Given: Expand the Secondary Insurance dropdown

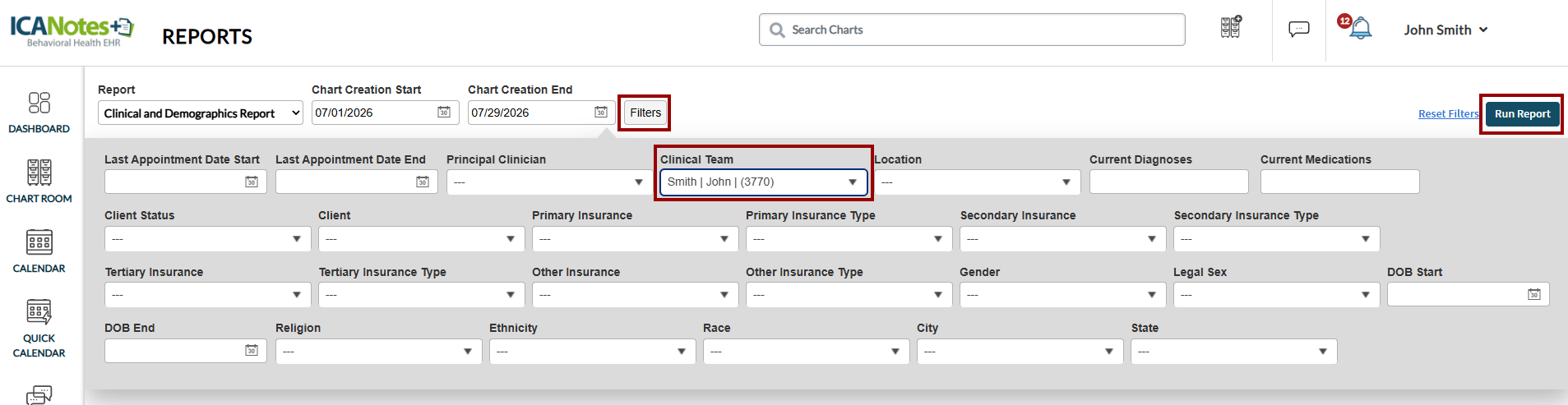Looking at the screenshot, I should click(x=1062, y=238).
